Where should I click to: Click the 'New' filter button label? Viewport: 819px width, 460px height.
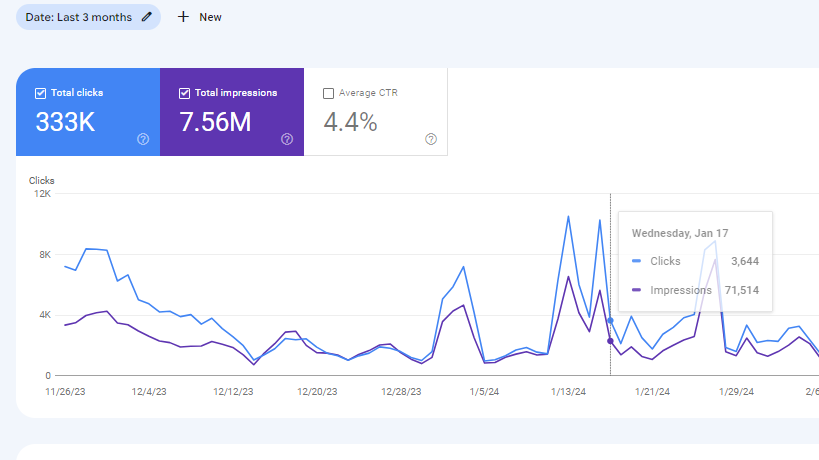pos(210,17)
